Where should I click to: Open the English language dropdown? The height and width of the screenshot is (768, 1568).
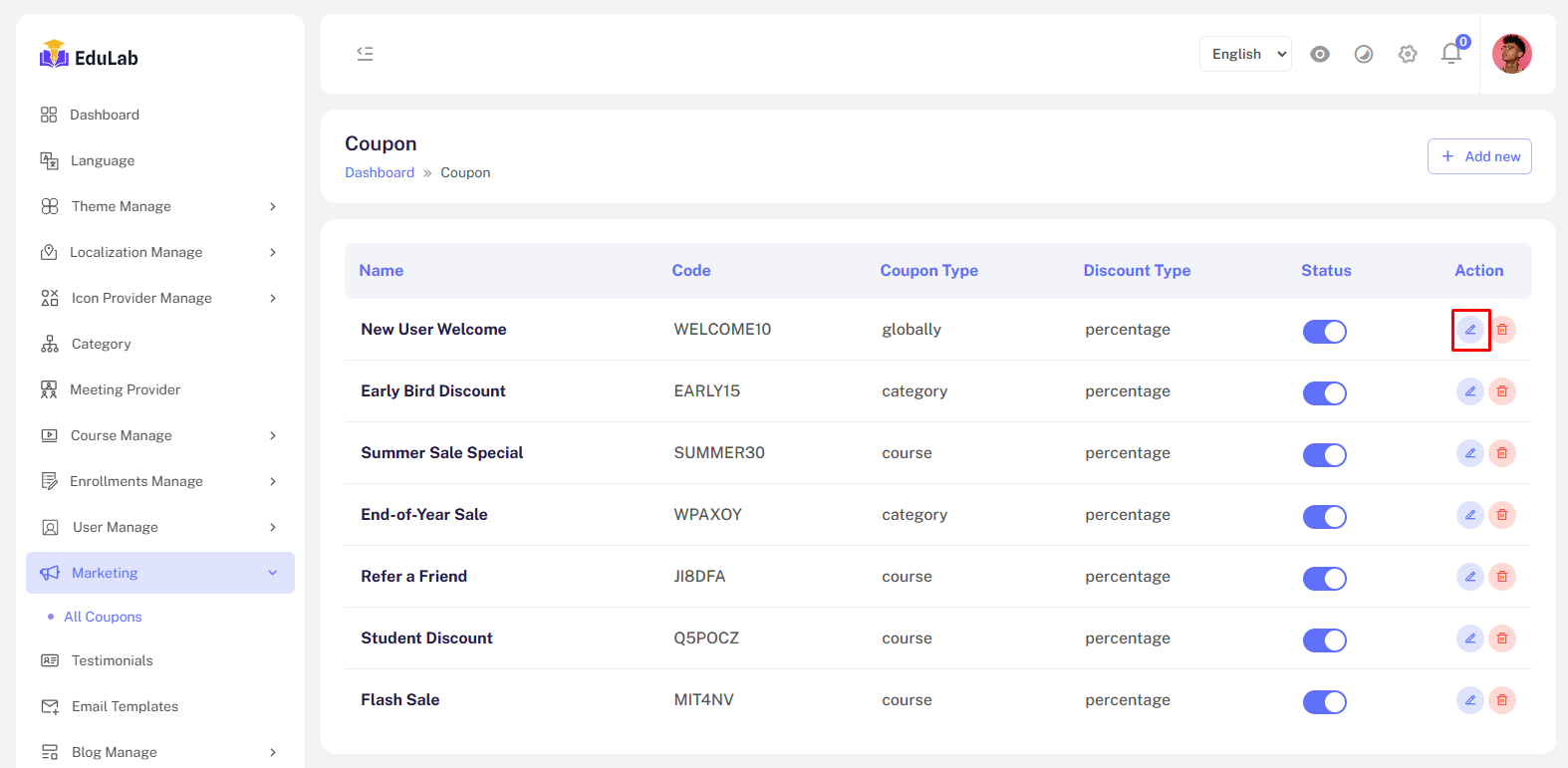(1245, 54)
